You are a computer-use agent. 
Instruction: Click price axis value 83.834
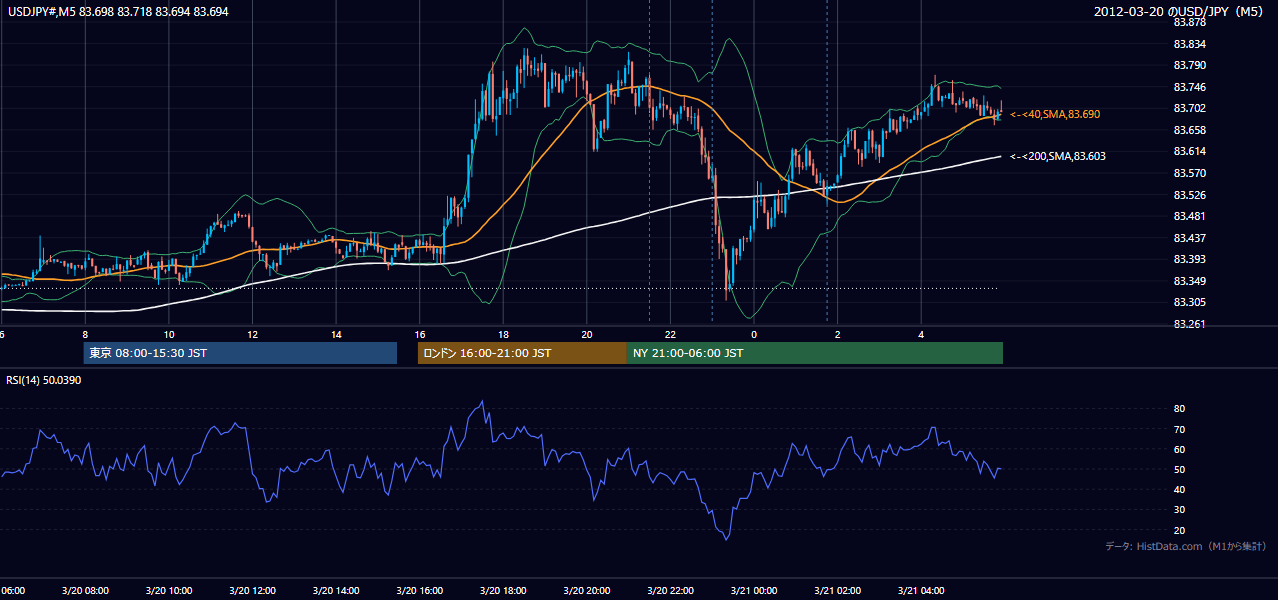1189,44
